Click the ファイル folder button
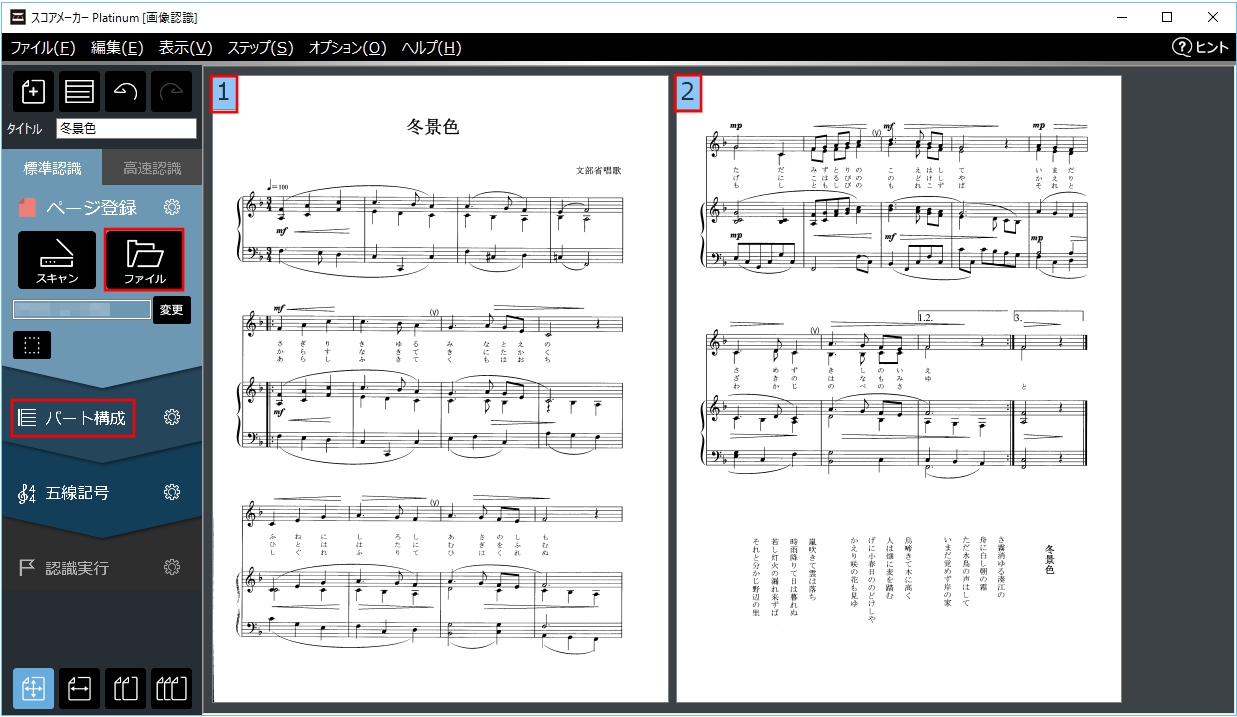 click(x=144, y=260)
